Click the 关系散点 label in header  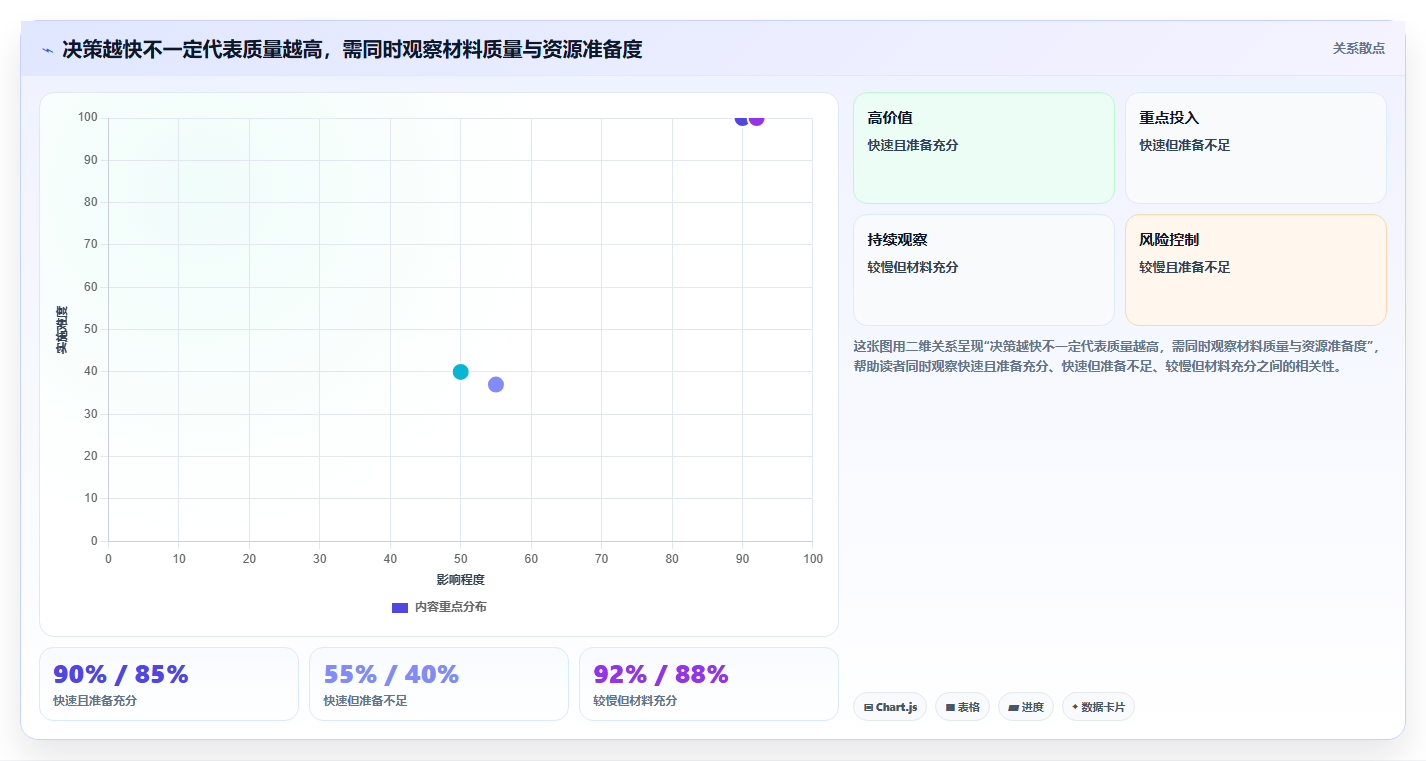(1359, 48)
